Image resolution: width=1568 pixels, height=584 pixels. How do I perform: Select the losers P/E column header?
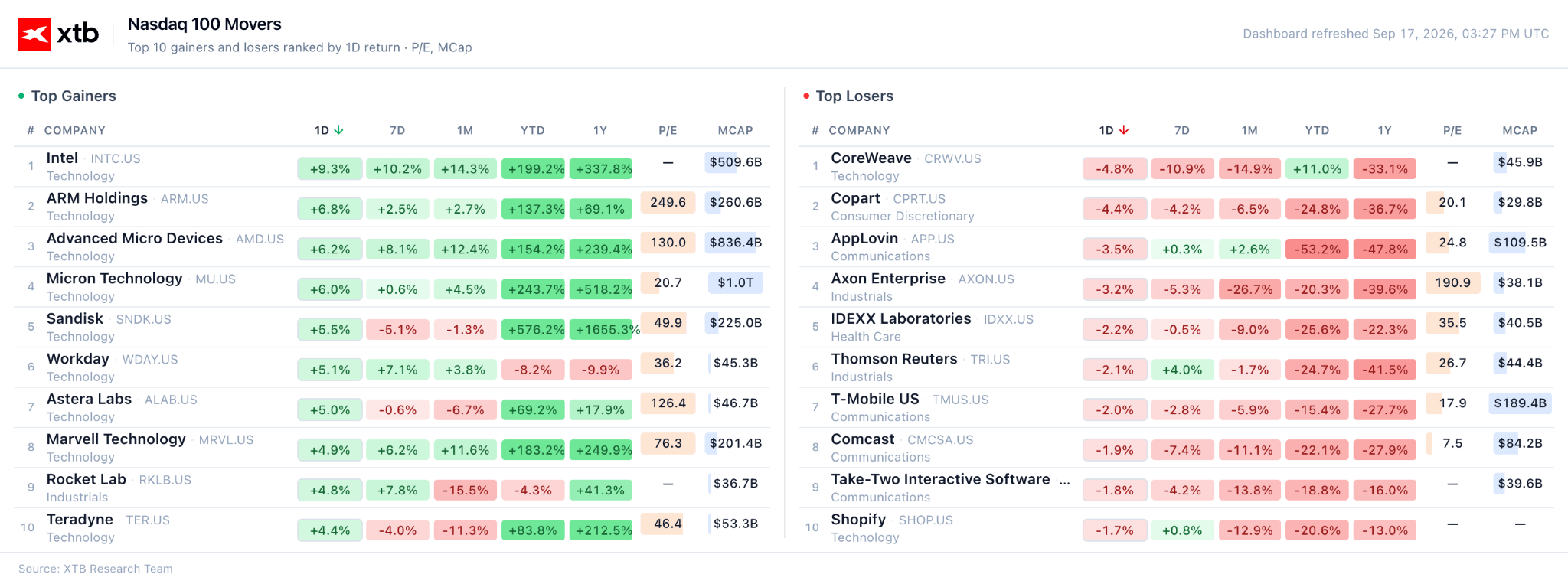click(1452, 131)
